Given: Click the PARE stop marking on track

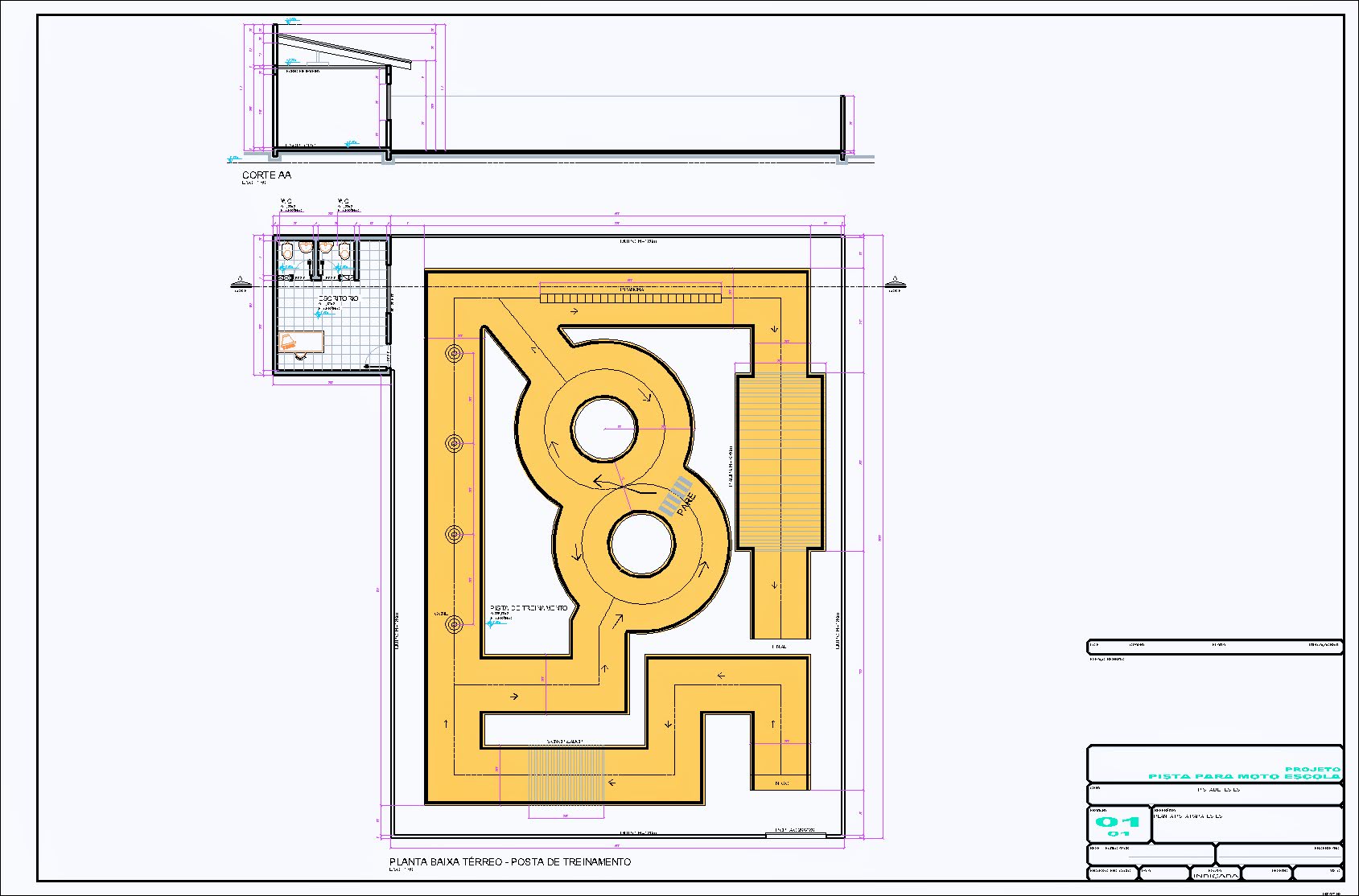Looking at the screenshot, I should (x=686, y=503).
